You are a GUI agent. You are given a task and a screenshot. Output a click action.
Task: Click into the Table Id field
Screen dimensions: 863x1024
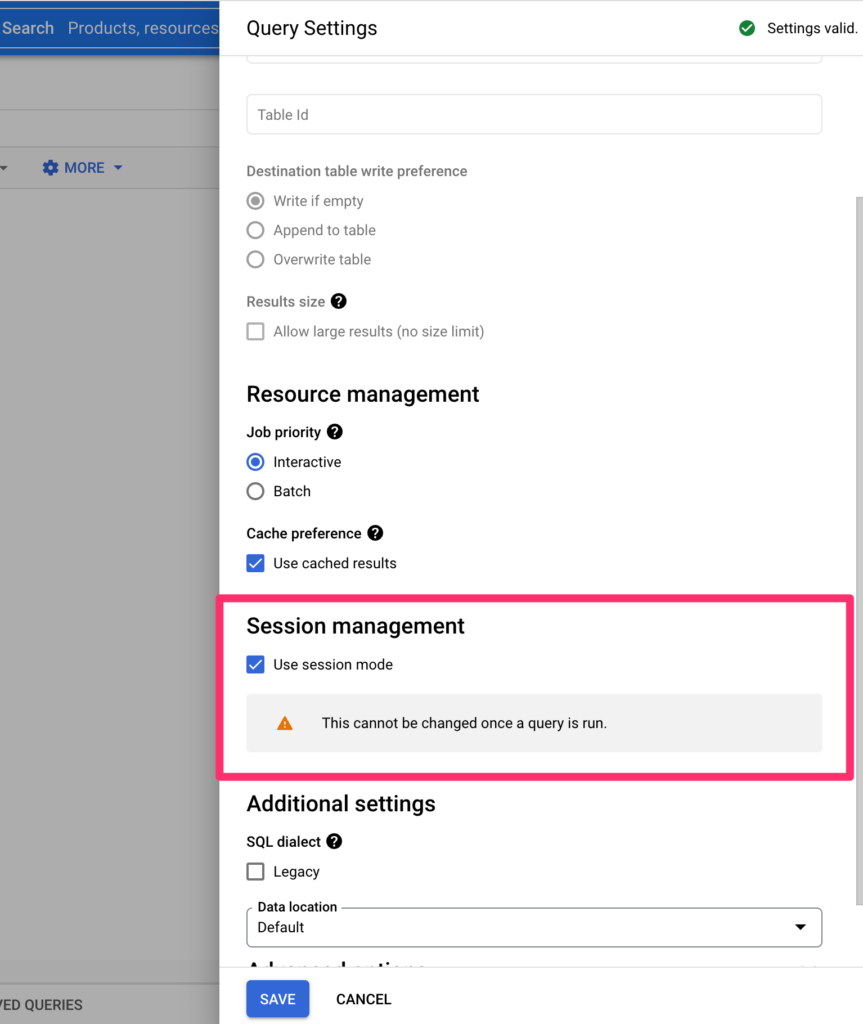coord(534,115)
